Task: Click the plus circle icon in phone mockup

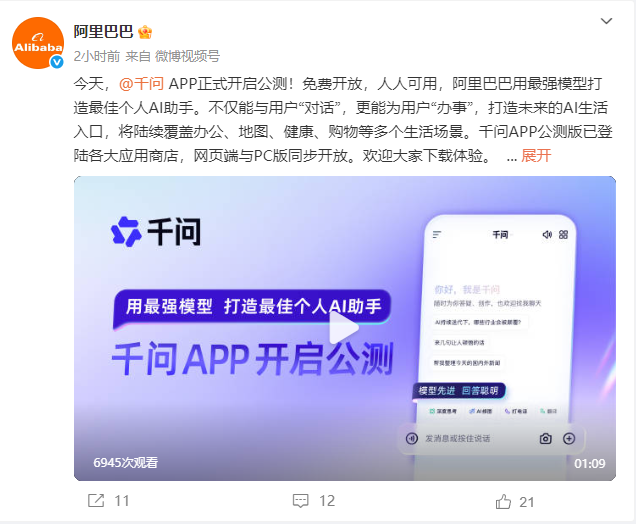Action: (x=569, y=438)
